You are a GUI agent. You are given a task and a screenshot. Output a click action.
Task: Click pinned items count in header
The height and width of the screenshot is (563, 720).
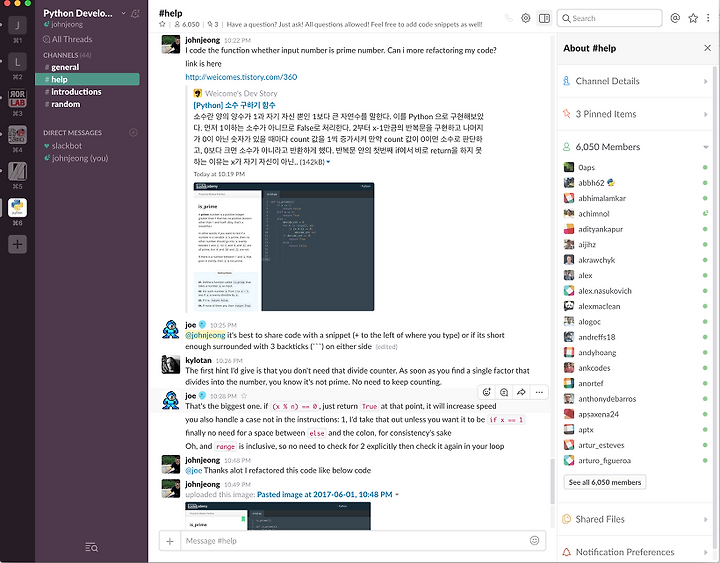tap(213, 24)
